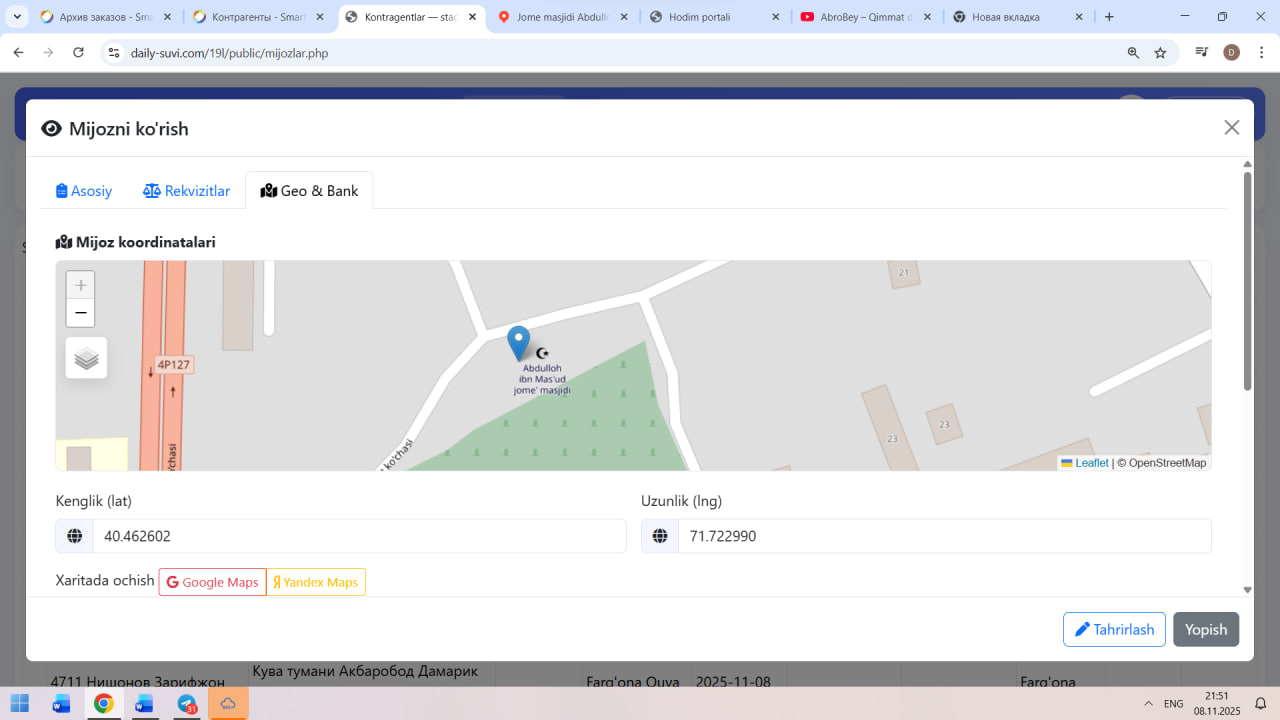Switch to Google Chrome in the taskbar
Image resolution: width=1280 pixels, height=720 pixels.
pos(103,704)
